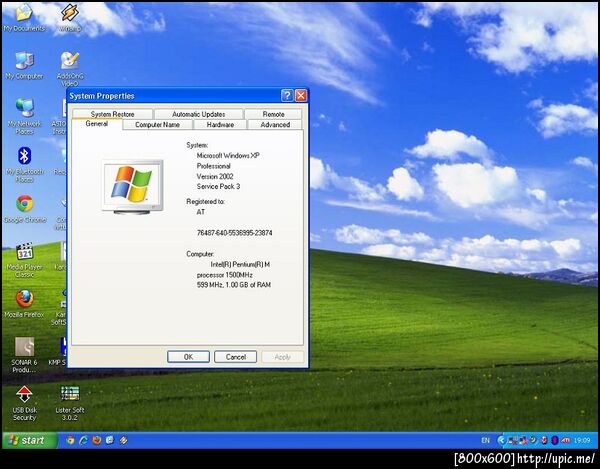Click the EN language indicator
This screenshot has width=600, height=469.
[x=485, y=440]
